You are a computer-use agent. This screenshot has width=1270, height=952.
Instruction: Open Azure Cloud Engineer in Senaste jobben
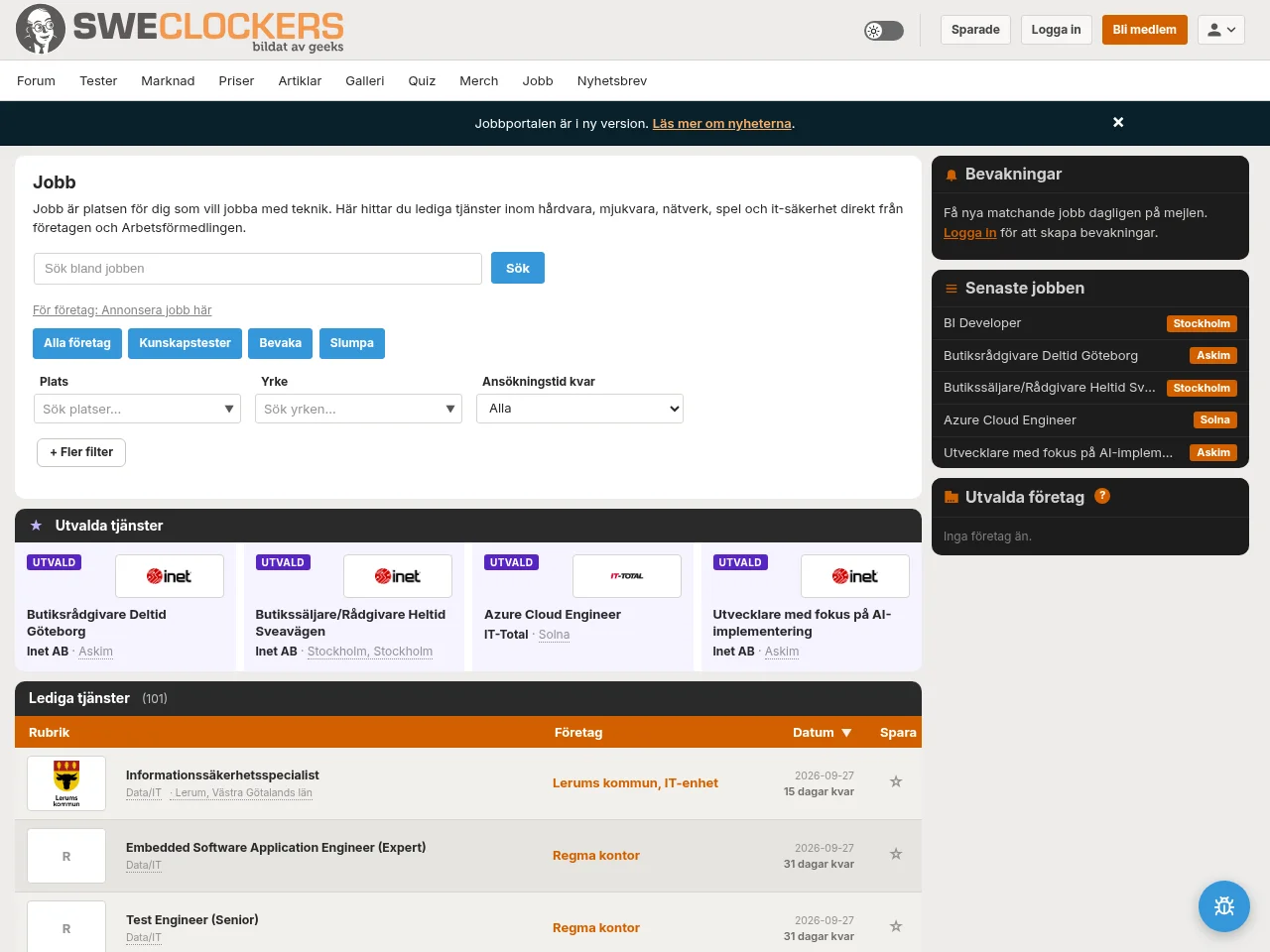(x=1010, y=420)
